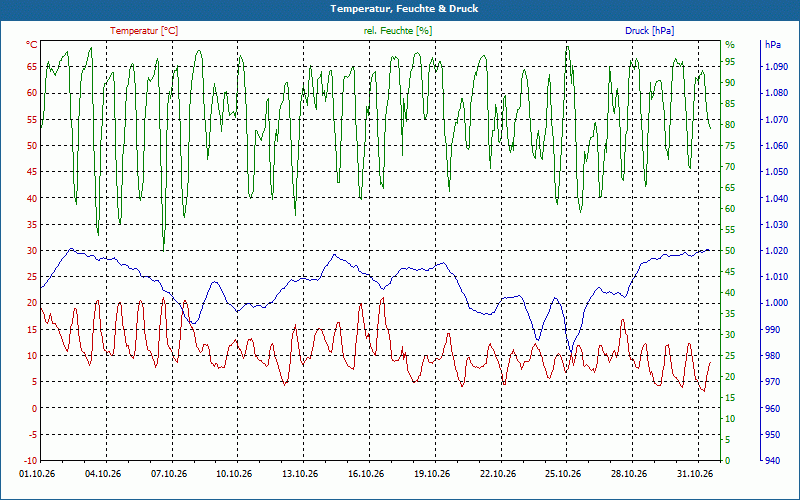Click the 1.090 value on pressure axis
Viewport: 800px width, 500px height.
(x=776, y=67)
